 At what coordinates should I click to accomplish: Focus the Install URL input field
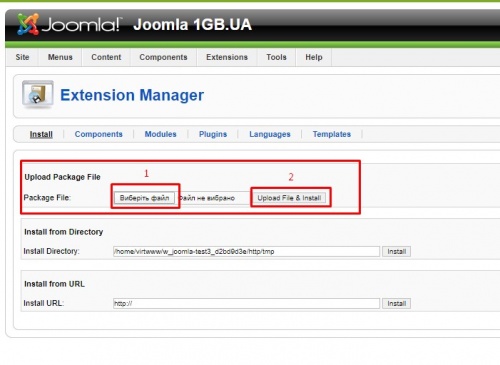click(246, 303)
